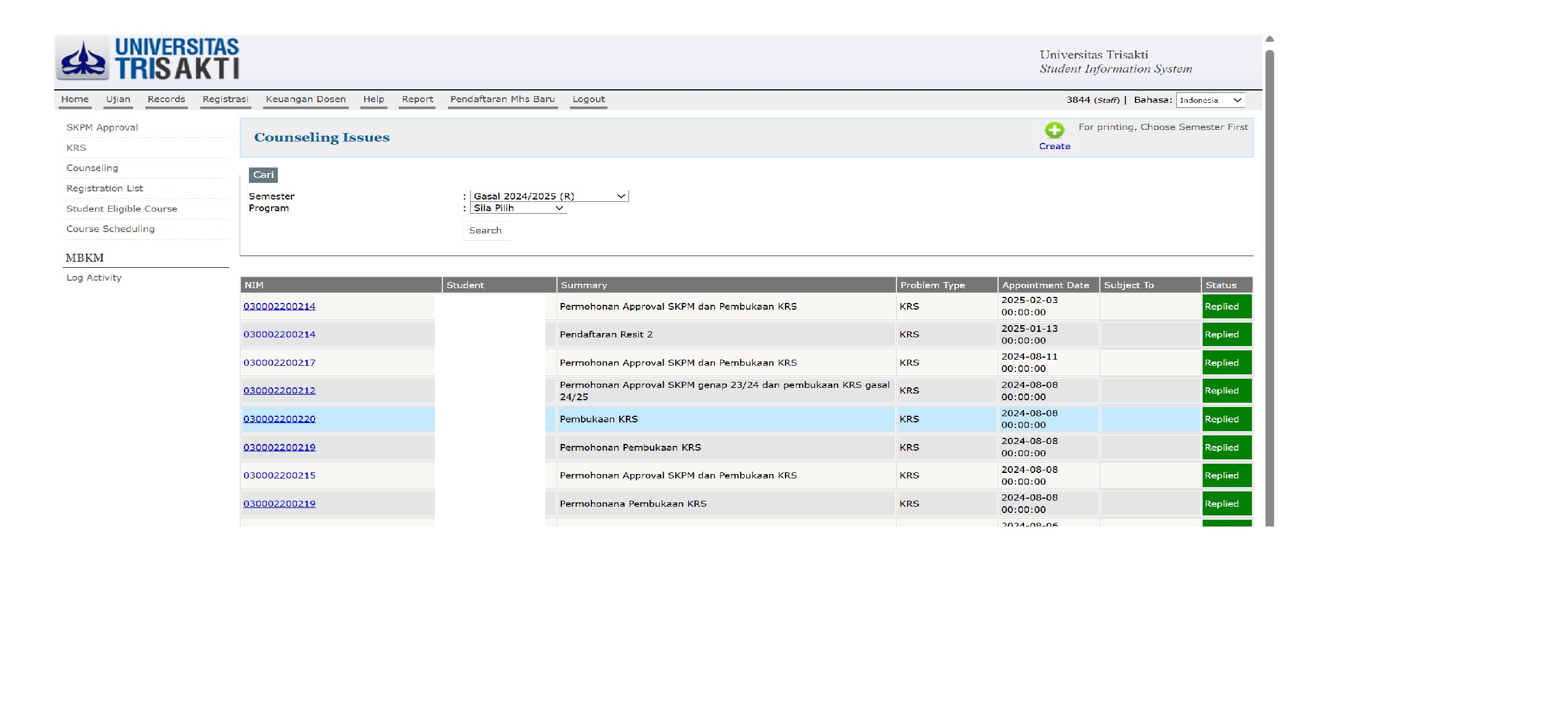Click the vertical page scrollbar thumb
This screenshot has height=726, width=1568.
click(1270, 288)
